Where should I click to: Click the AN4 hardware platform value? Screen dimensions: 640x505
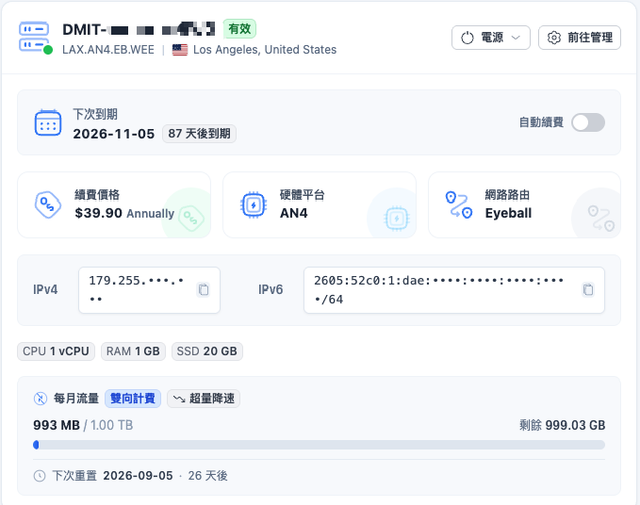tap(294, 213)
